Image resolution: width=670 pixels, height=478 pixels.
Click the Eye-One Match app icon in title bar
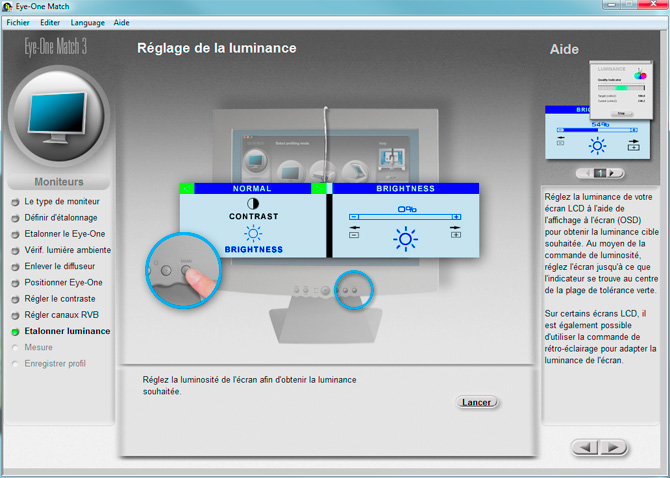pos(7,7)
